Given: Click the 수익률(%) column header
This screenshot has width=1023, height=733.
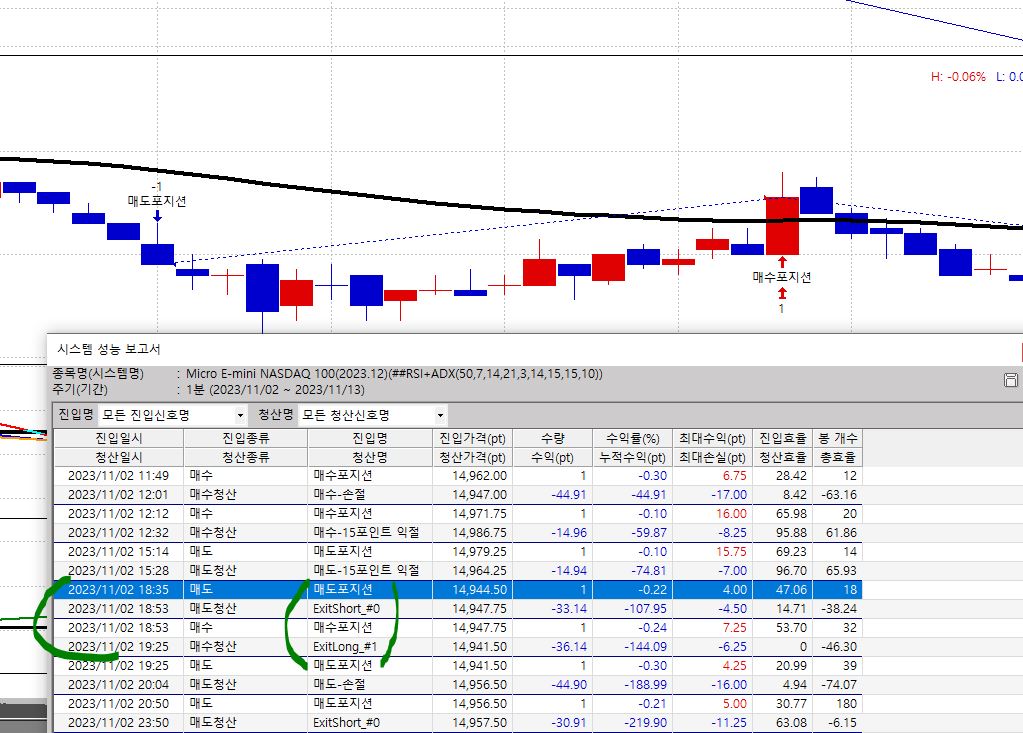Looking at the screenshot, I should click(x=633, y=438).
